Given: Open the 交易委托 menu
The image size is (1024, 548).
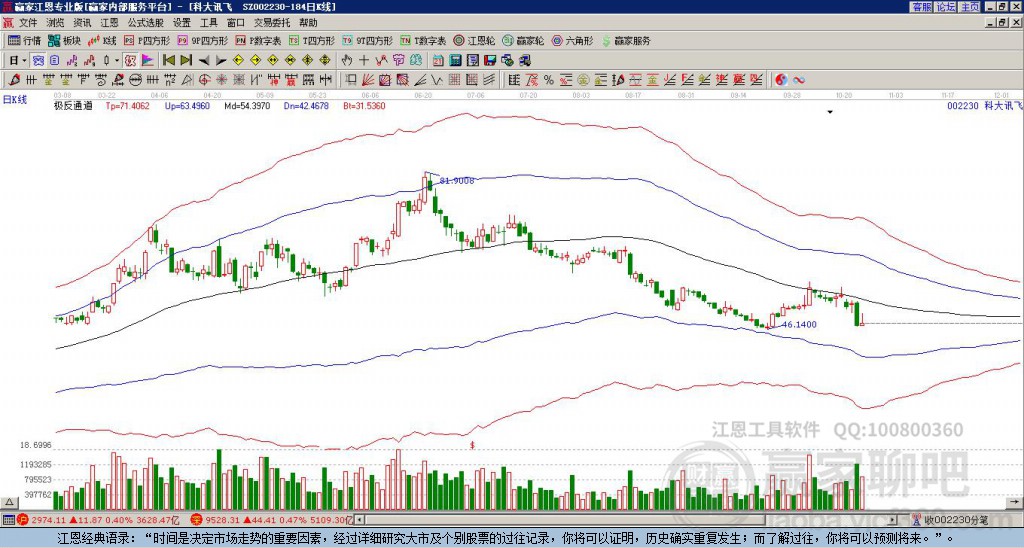Looking at the screenshot, I should point(272,22).
